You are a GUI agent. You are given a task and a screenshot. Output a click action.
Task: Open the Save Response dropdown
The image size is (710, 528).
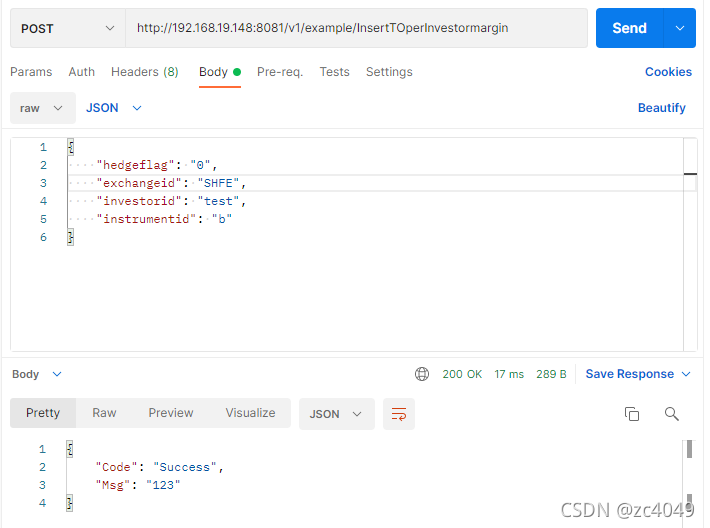(638, 374)
